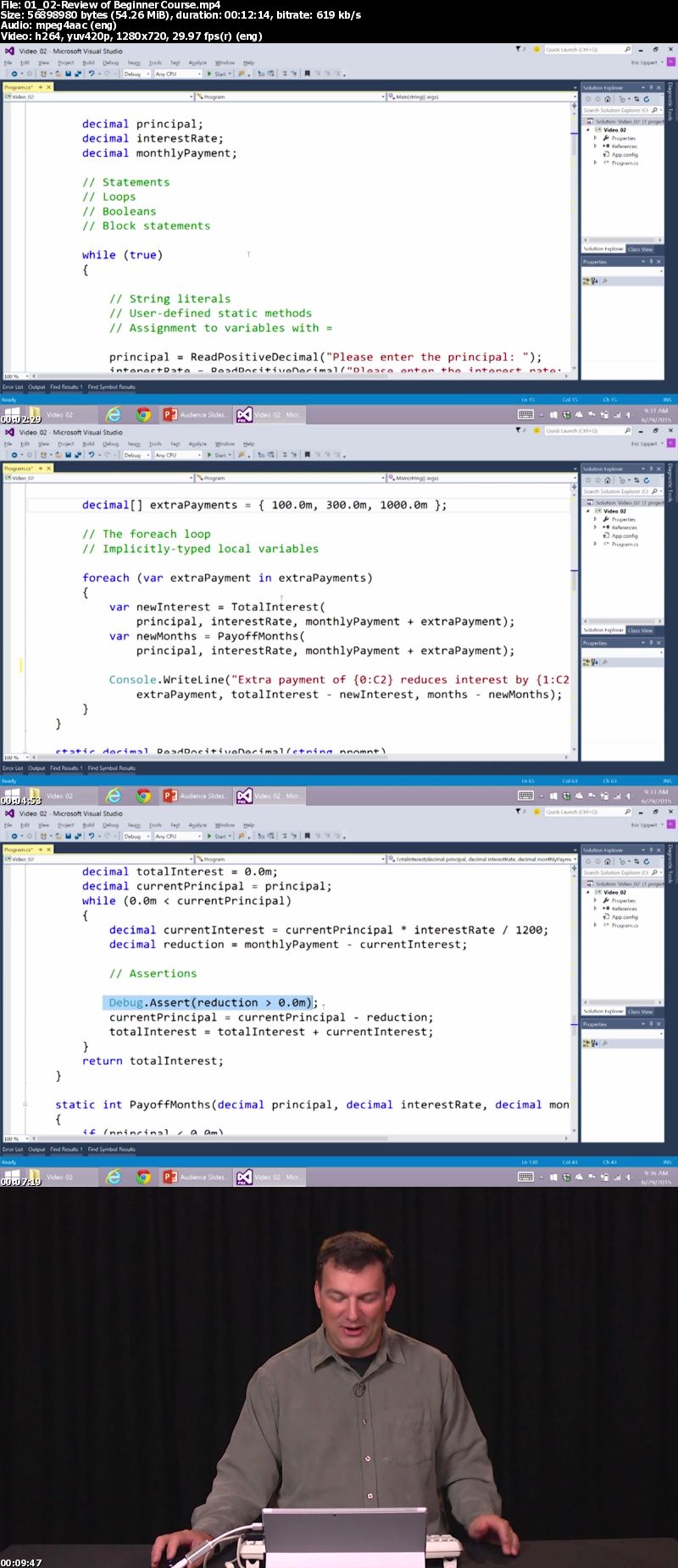Image resolution: width=678 pixels, height=1568 pixels.
Task: Click the PowerPoint Audience Slides taskbar item, 00:04:53 frame
Action: click(x=194, y=795)
